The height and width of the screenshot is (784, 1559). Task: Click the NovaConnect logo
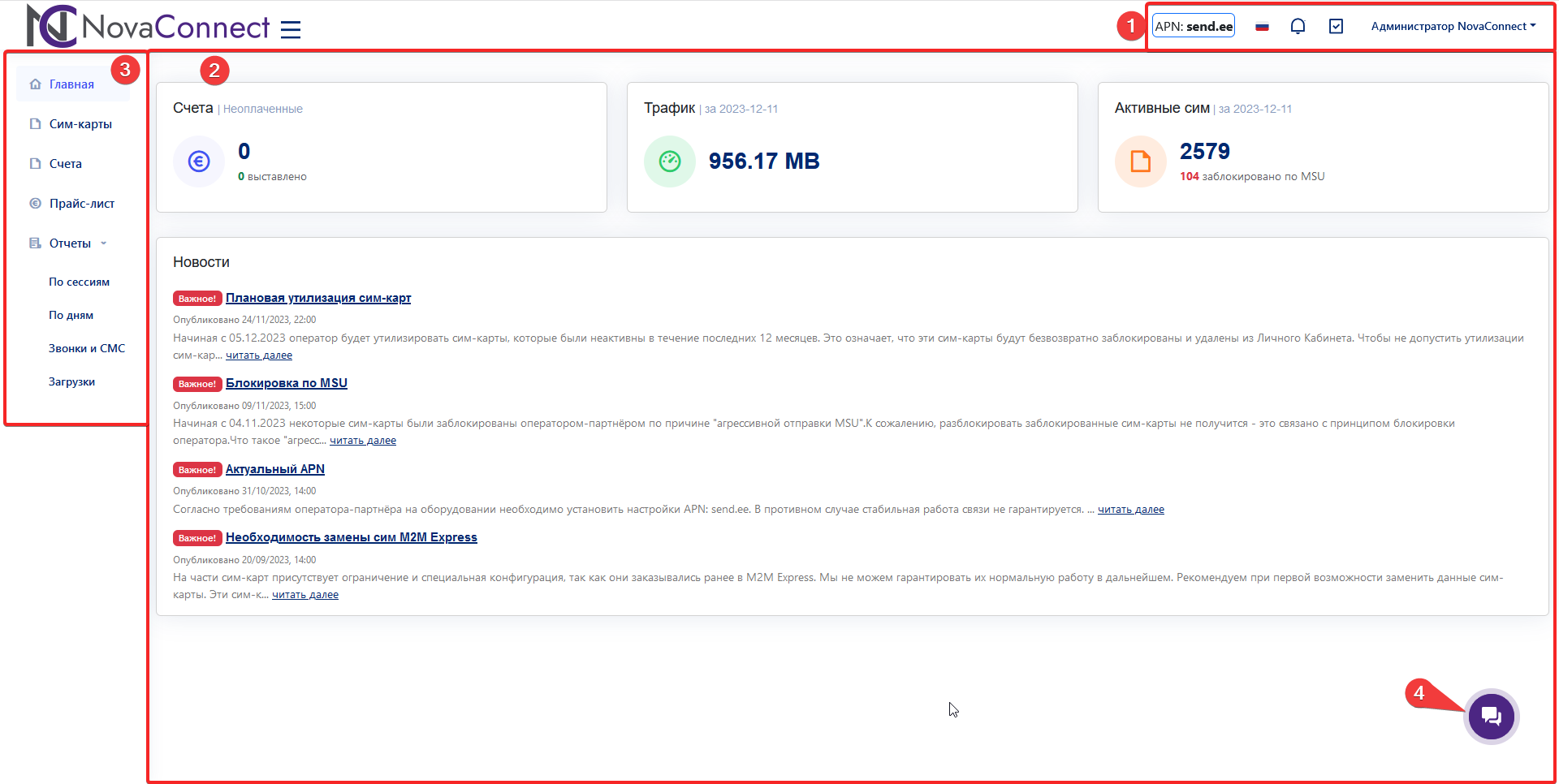coord(148,27)
